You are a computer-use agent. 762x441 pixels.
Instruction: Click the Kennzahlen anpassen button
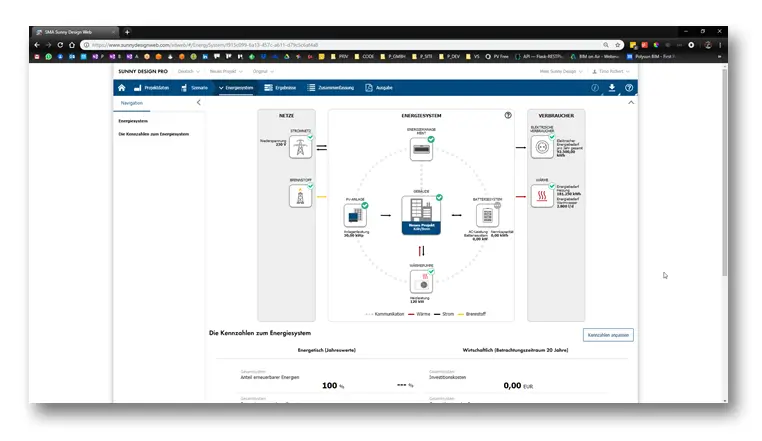tap(608, 335)
